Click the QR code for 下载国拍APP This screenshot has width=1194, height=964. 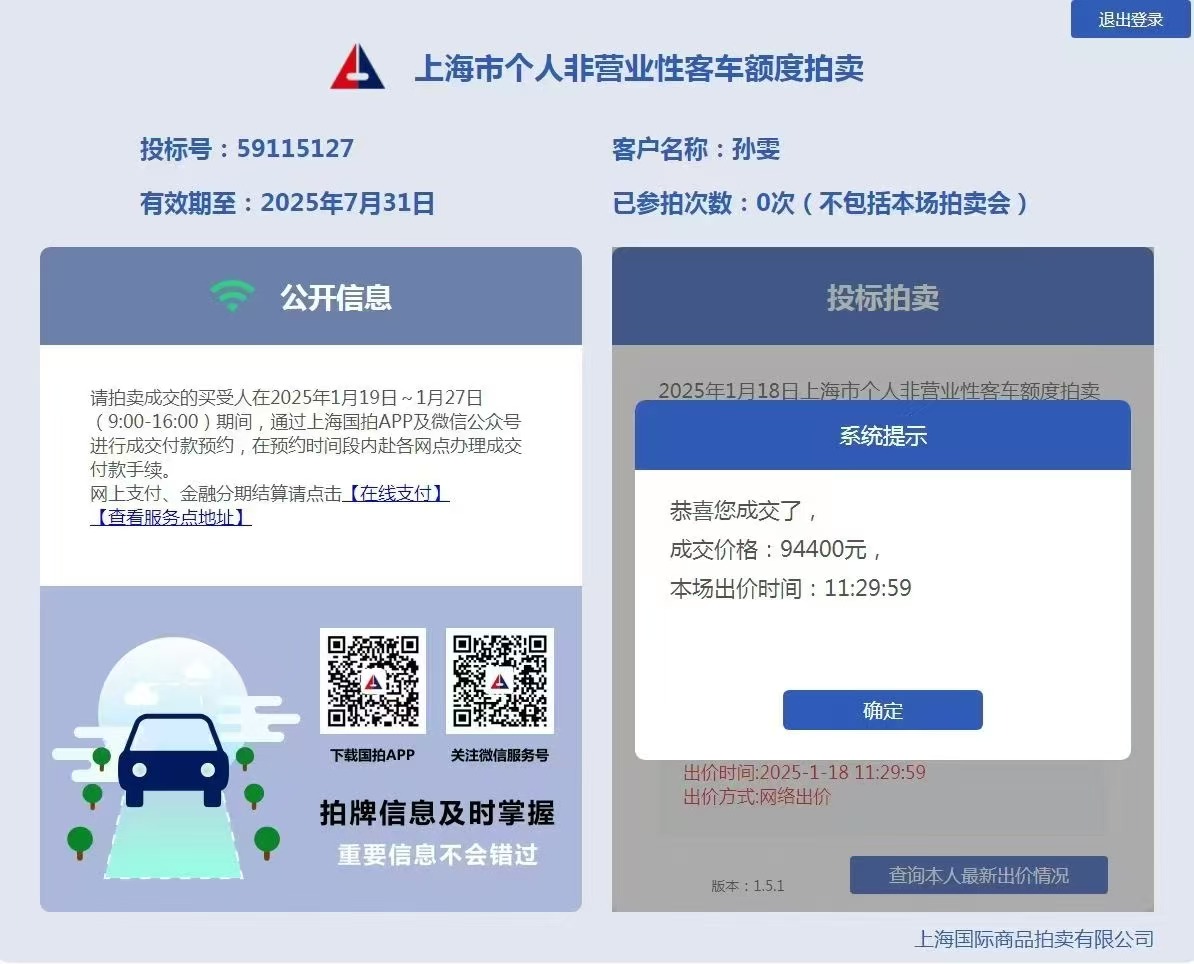coord(372,681)
